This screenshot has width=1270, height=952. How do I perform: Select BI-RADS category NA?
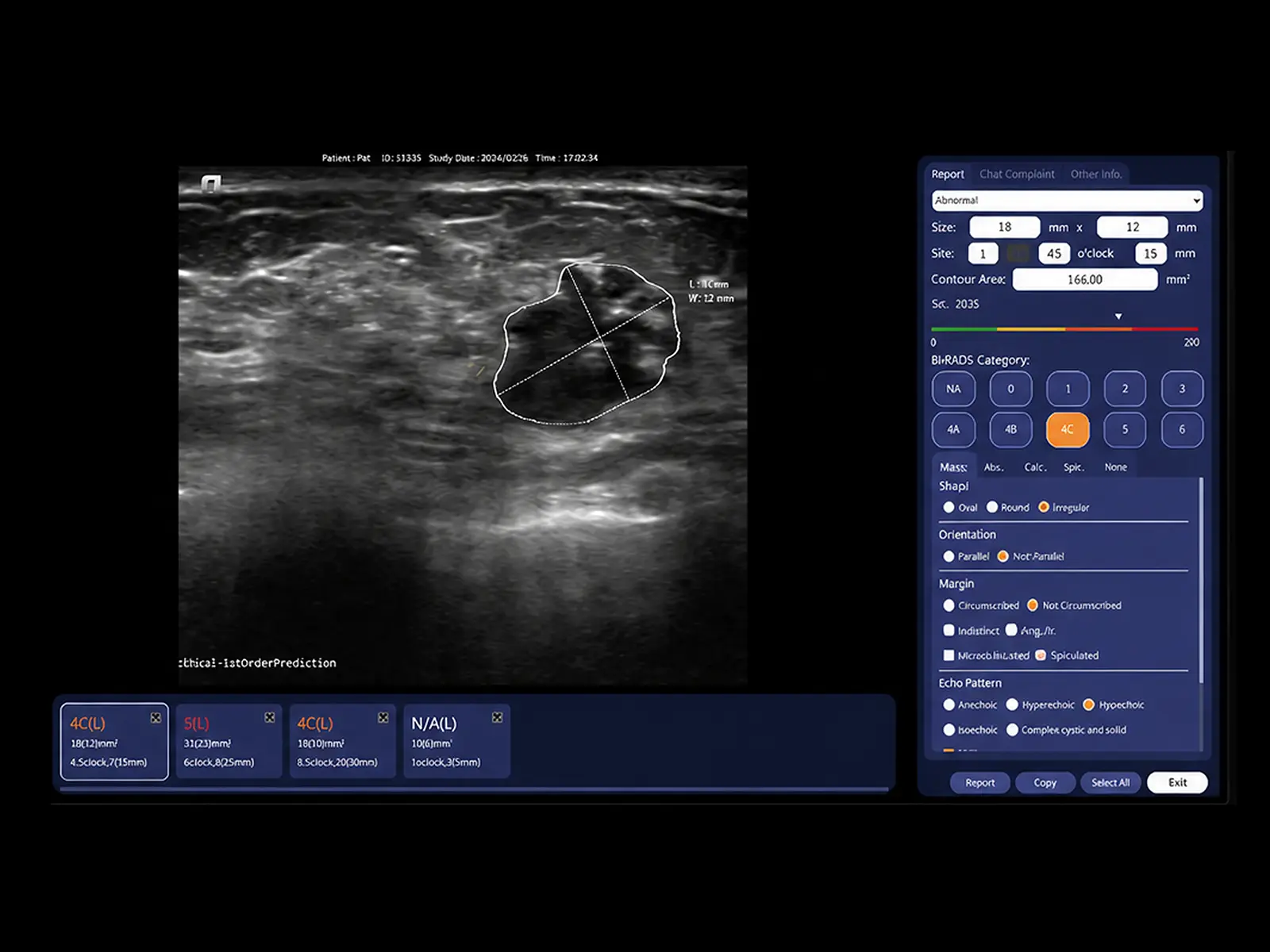click(953, 389)
